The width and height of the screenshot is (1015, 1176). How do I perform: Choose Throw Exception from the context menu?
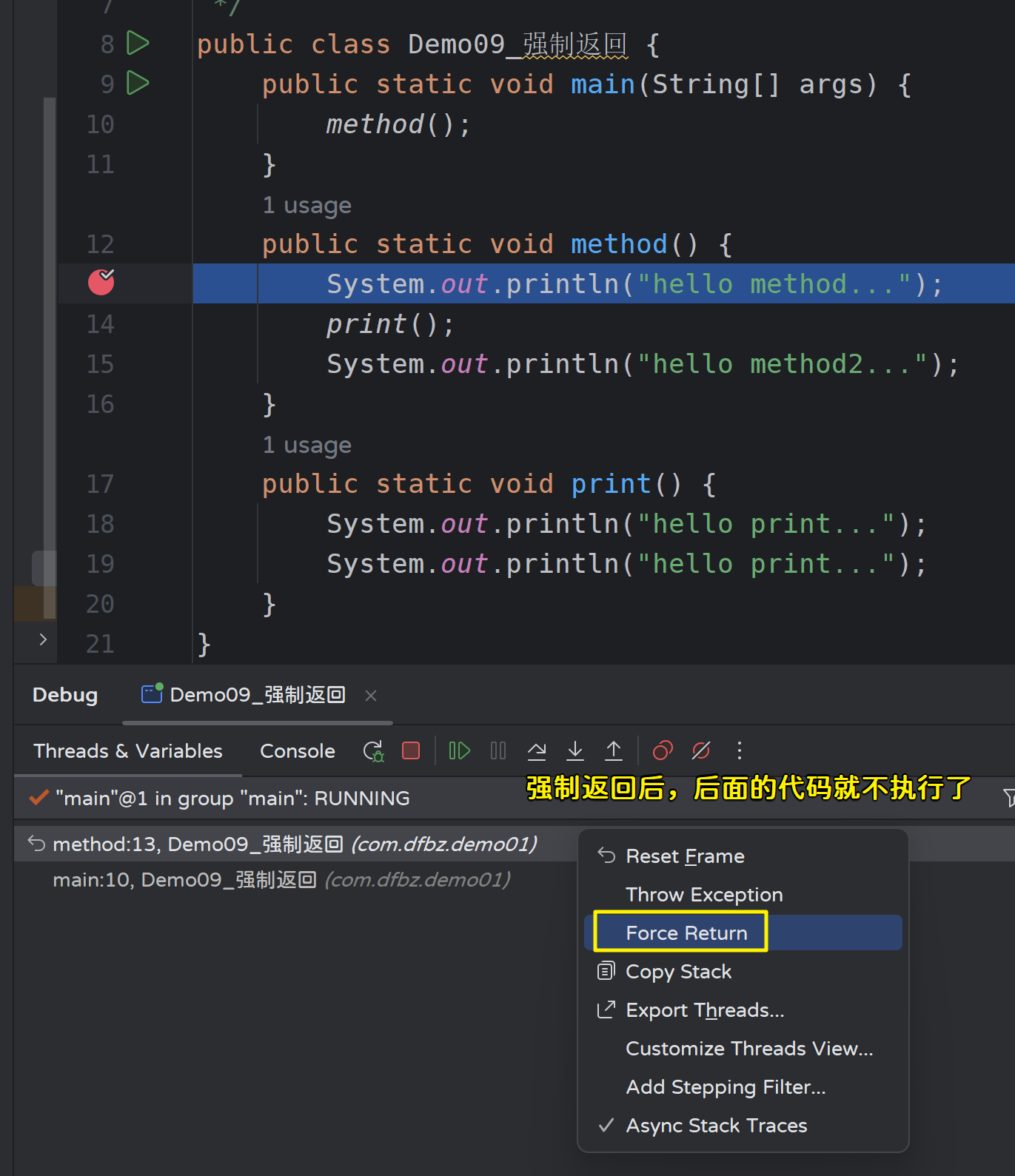743,895
